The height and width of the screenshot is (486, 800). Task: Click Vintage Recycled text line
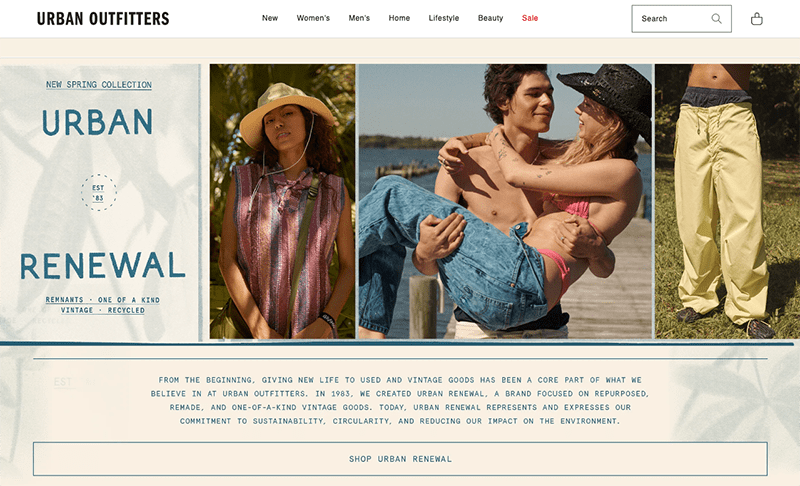103,310
